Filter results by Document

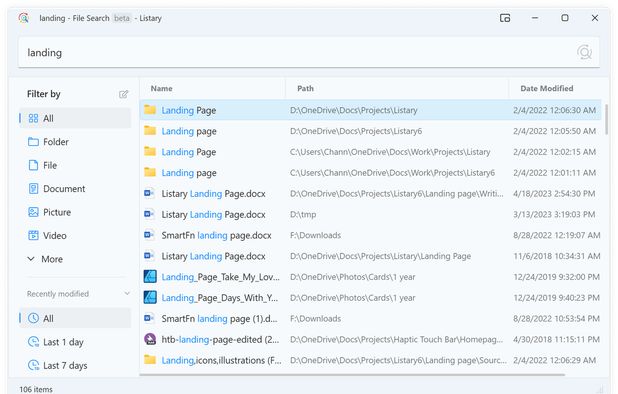(75, 189)
